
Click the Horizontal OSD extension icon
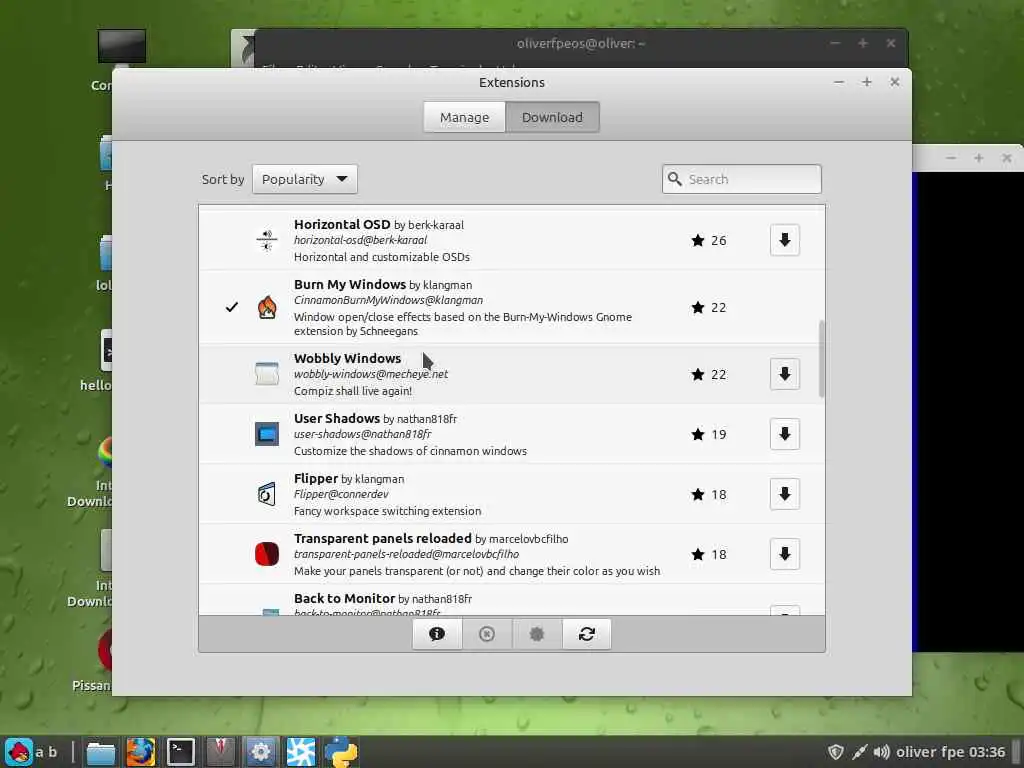click(266, 240)
